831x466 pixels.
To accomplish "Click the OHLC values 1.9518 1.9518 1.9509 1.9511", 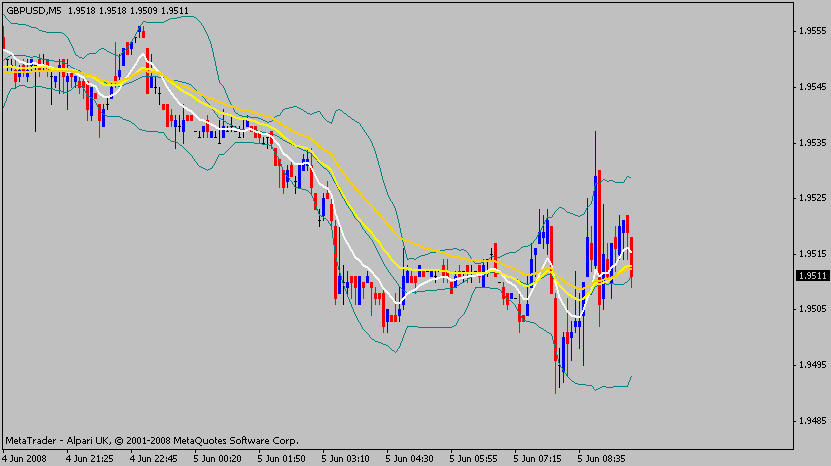I will click(128, 11).
